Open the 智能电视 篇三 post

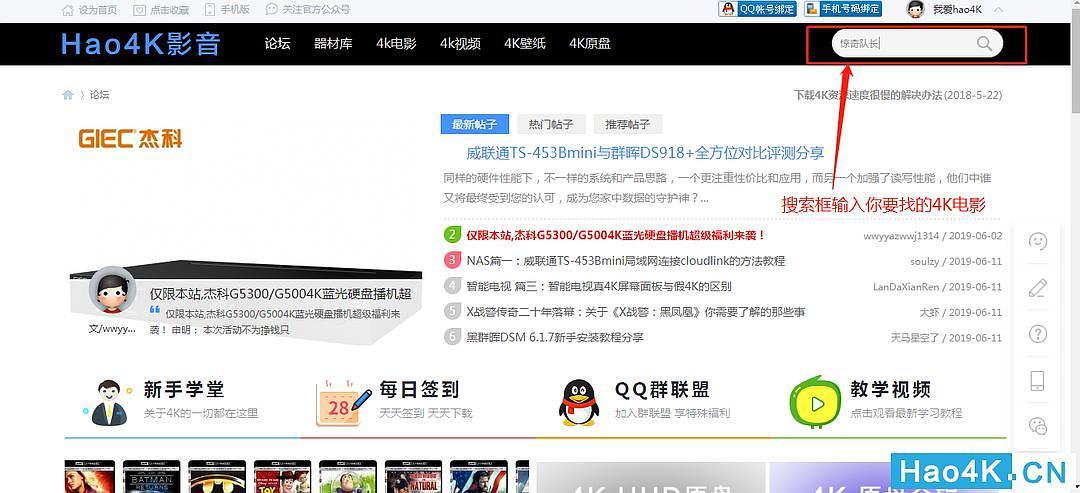click(x=599, y=287)
